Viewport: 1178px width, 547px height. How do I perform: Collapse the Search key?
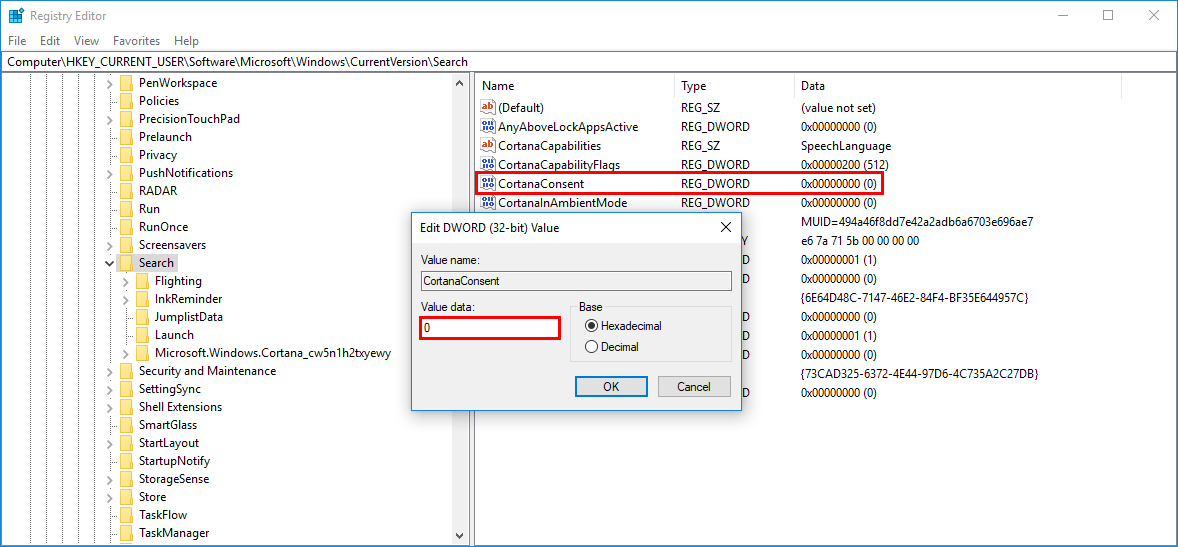(x=110, y=263)
